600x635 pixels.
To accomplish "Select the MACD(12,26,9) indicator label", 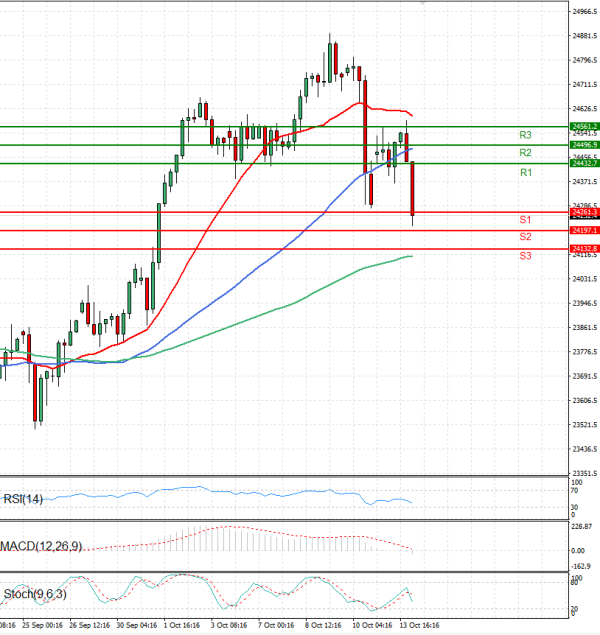I will tap(42, 545).
